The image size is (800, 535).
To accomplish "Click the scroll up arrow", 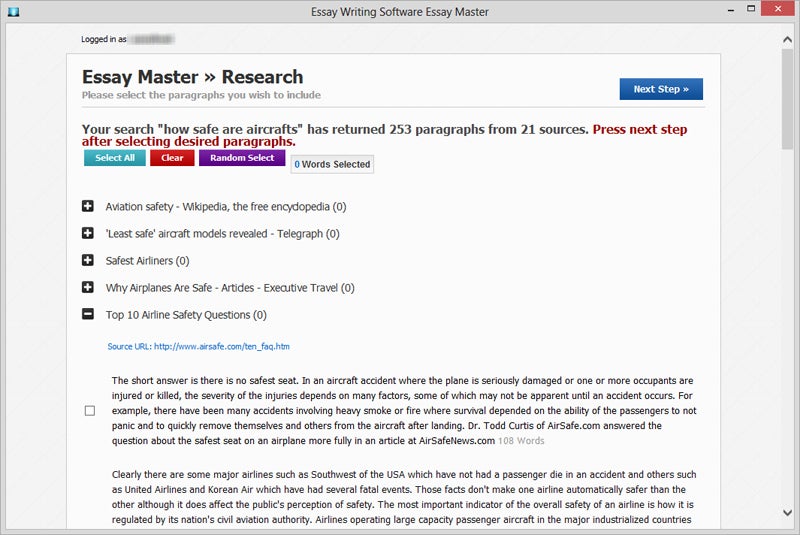I will pos(787,40).
